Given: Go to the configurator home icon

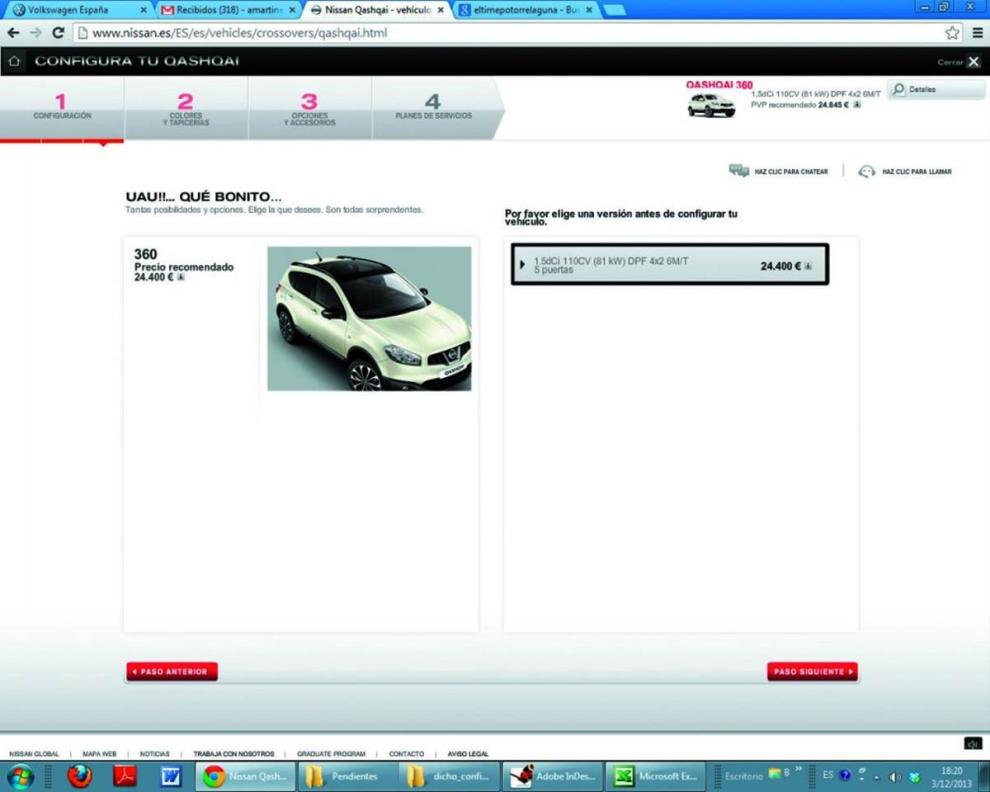Looking at the screenshot, I should pyautogui.click(x=14, y=61).
